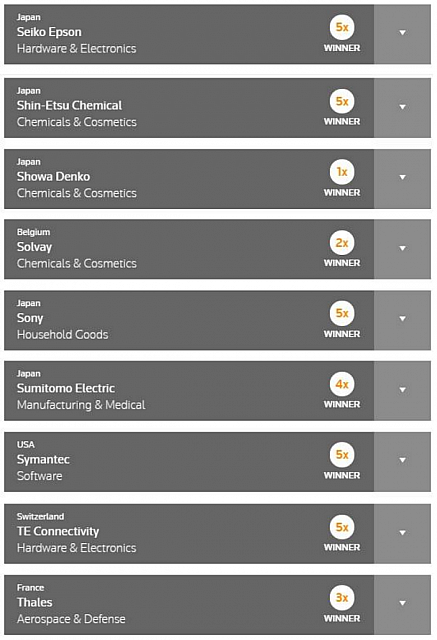Expand the Solvay entry arrow
Screen dimensions: 437x640
coord(402,249)
